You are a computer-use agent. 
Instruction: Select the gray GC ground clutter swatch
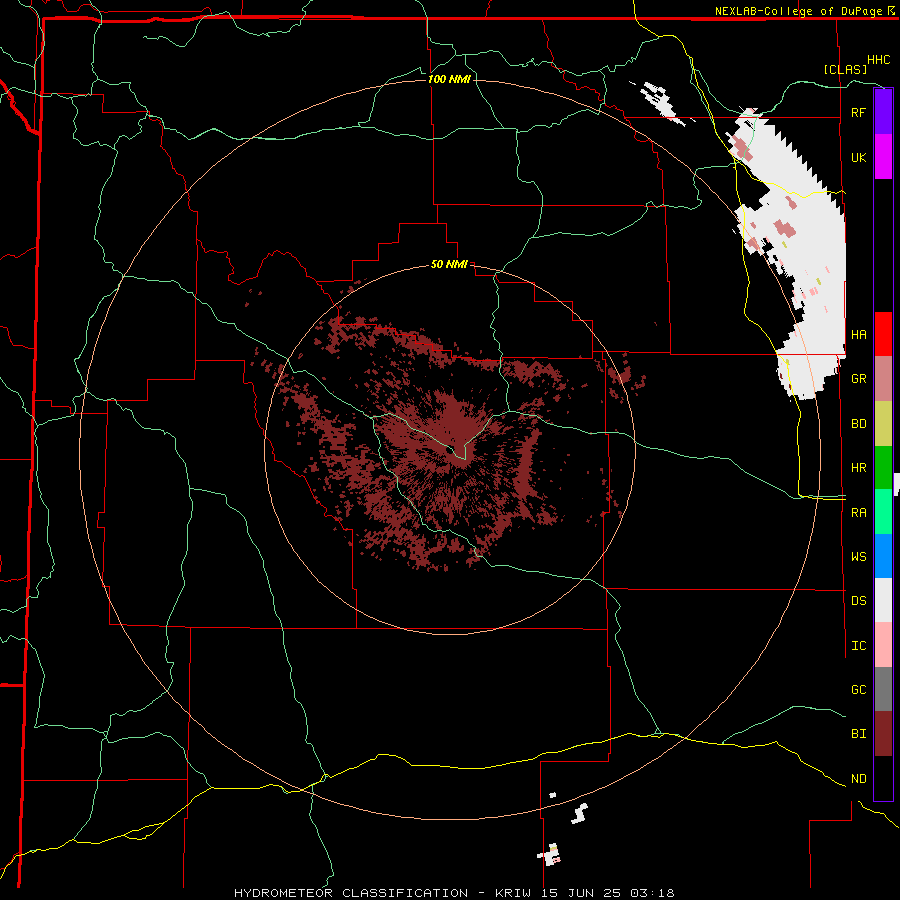(x=883, y=689)
